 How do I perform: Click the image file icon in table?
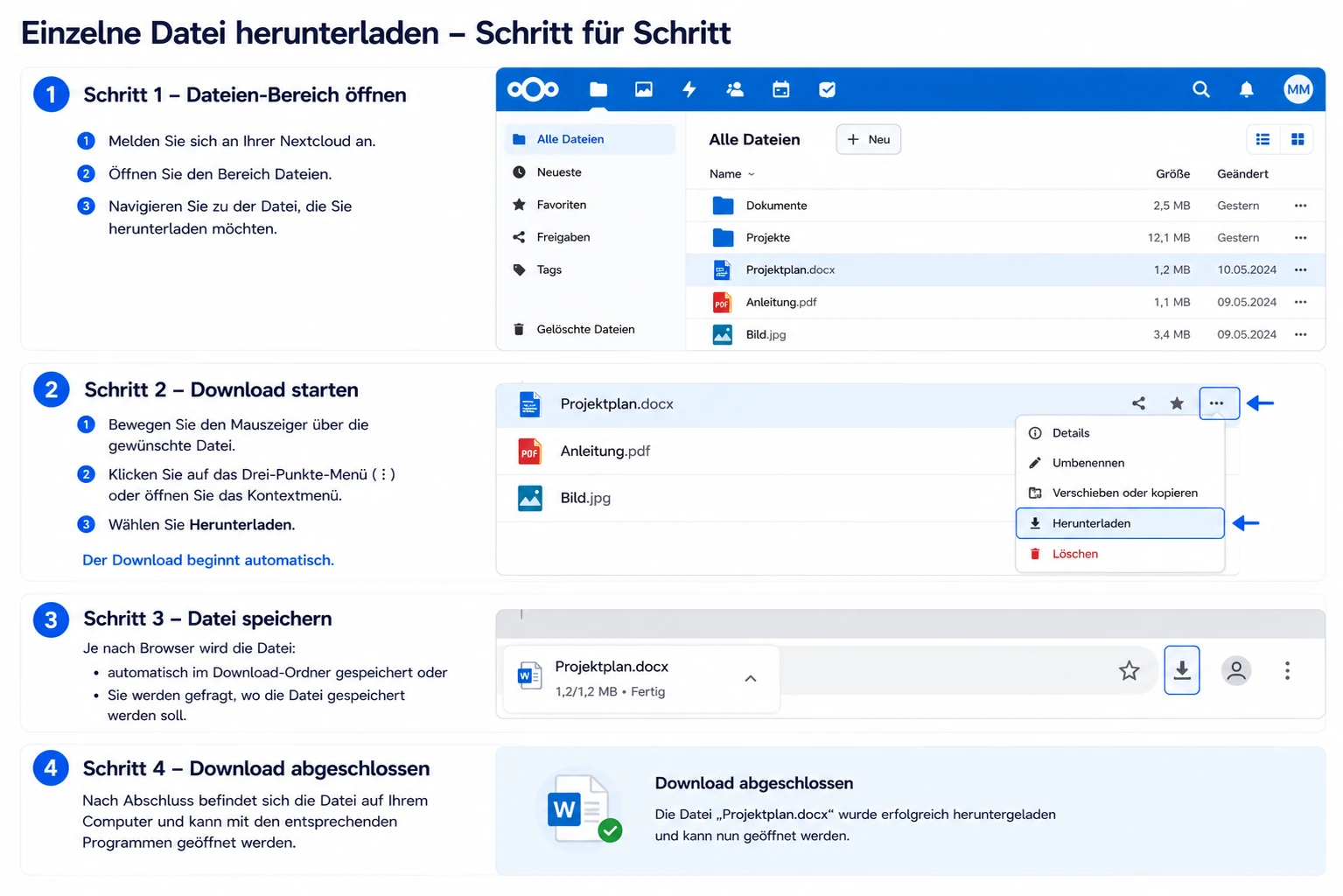[723, 334]
